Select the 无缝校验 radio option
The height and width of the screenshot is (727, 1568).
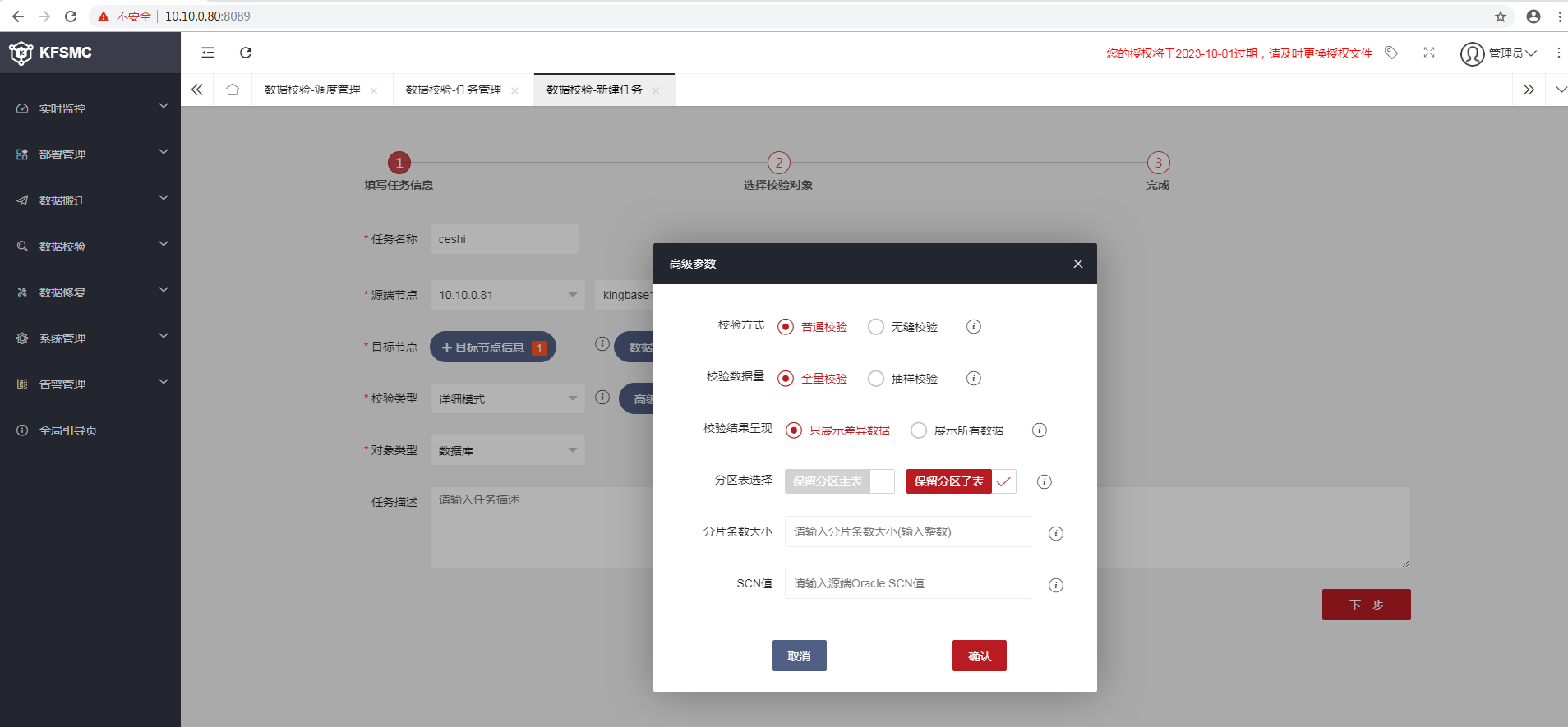coord(877,327)
